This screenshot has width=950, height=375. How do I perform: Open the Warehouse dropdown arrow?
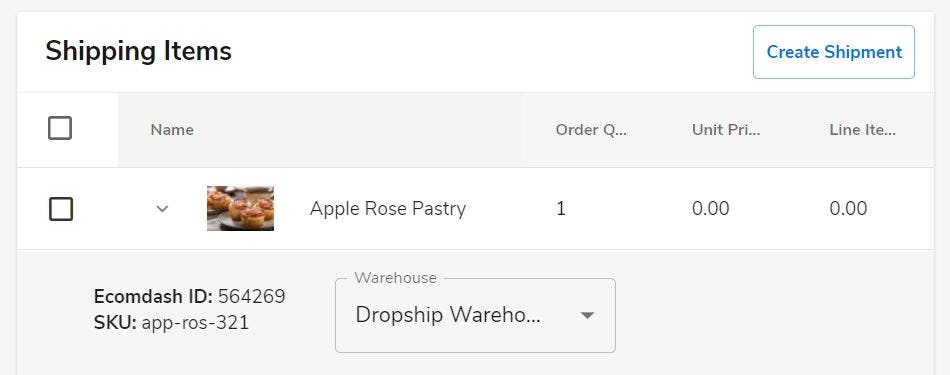click(586, 315)
